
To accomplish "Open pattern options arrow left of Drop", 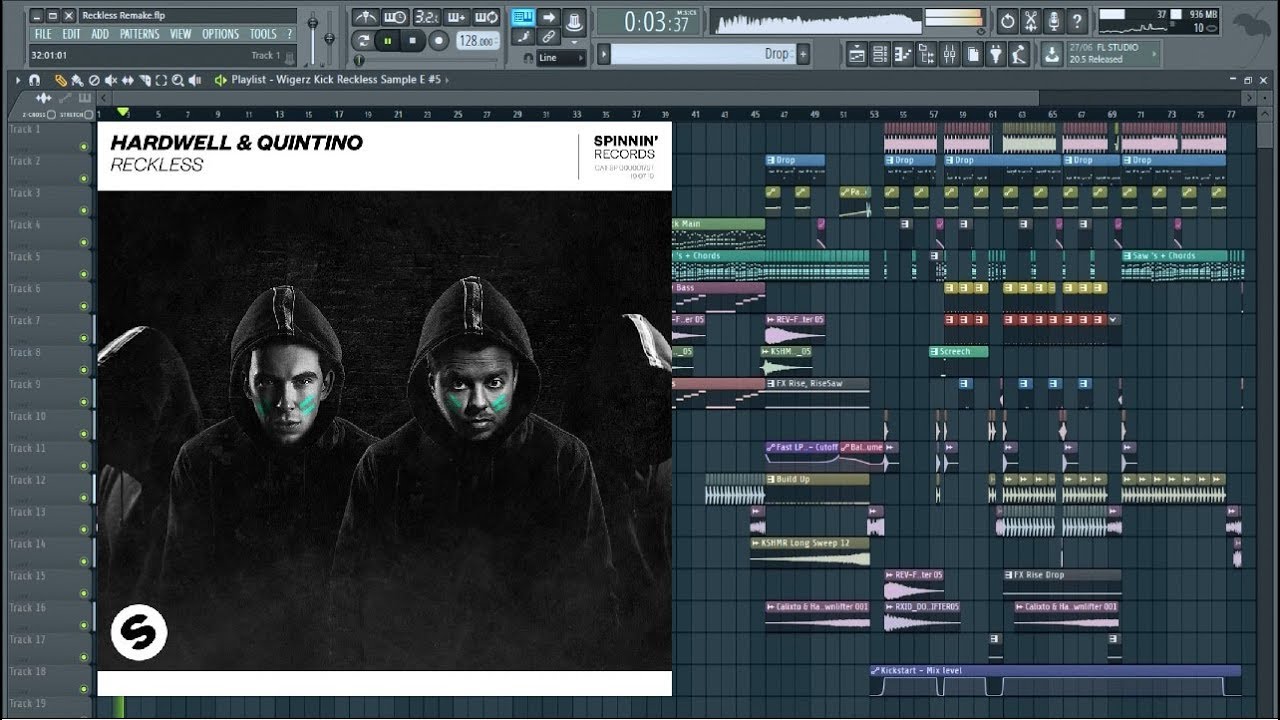I will pos(604,54).
